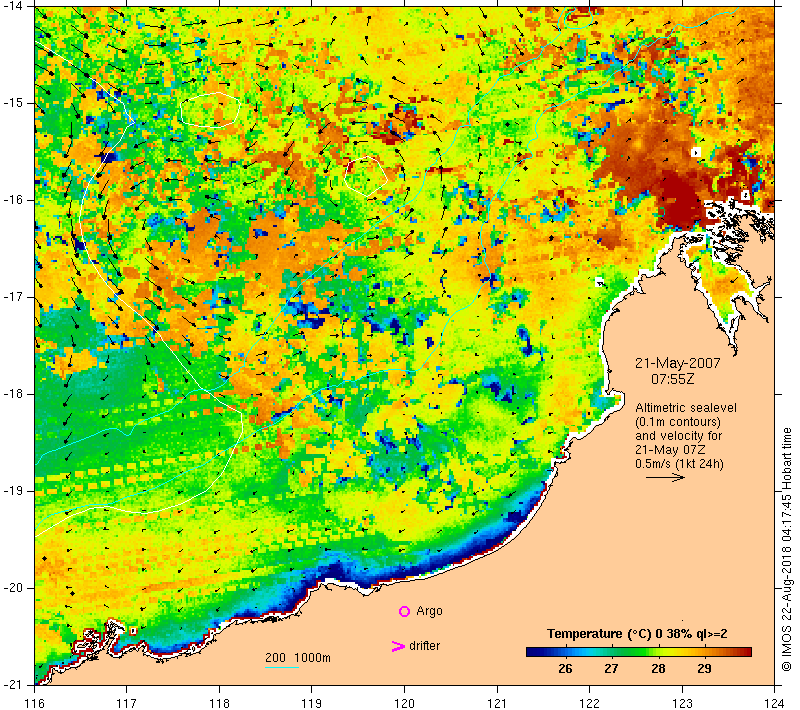Click the '-18' latitude axis label
This screenshot has height=710, width=800.
[13, 394]
